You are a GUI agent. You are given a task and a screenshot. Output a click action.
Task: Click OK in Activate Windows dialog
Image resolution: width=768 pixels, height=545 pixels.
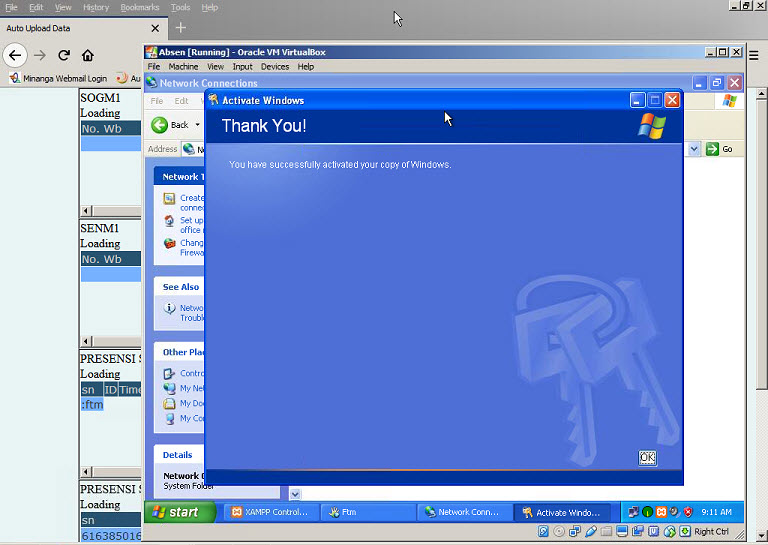648,457
